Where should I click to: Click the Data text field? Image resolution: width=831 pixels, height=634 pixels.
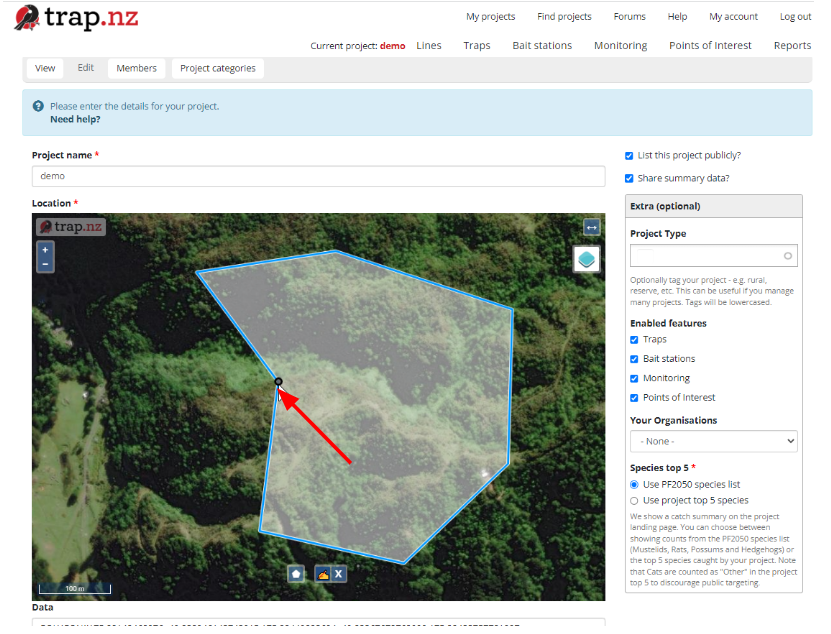click(319, 622)
